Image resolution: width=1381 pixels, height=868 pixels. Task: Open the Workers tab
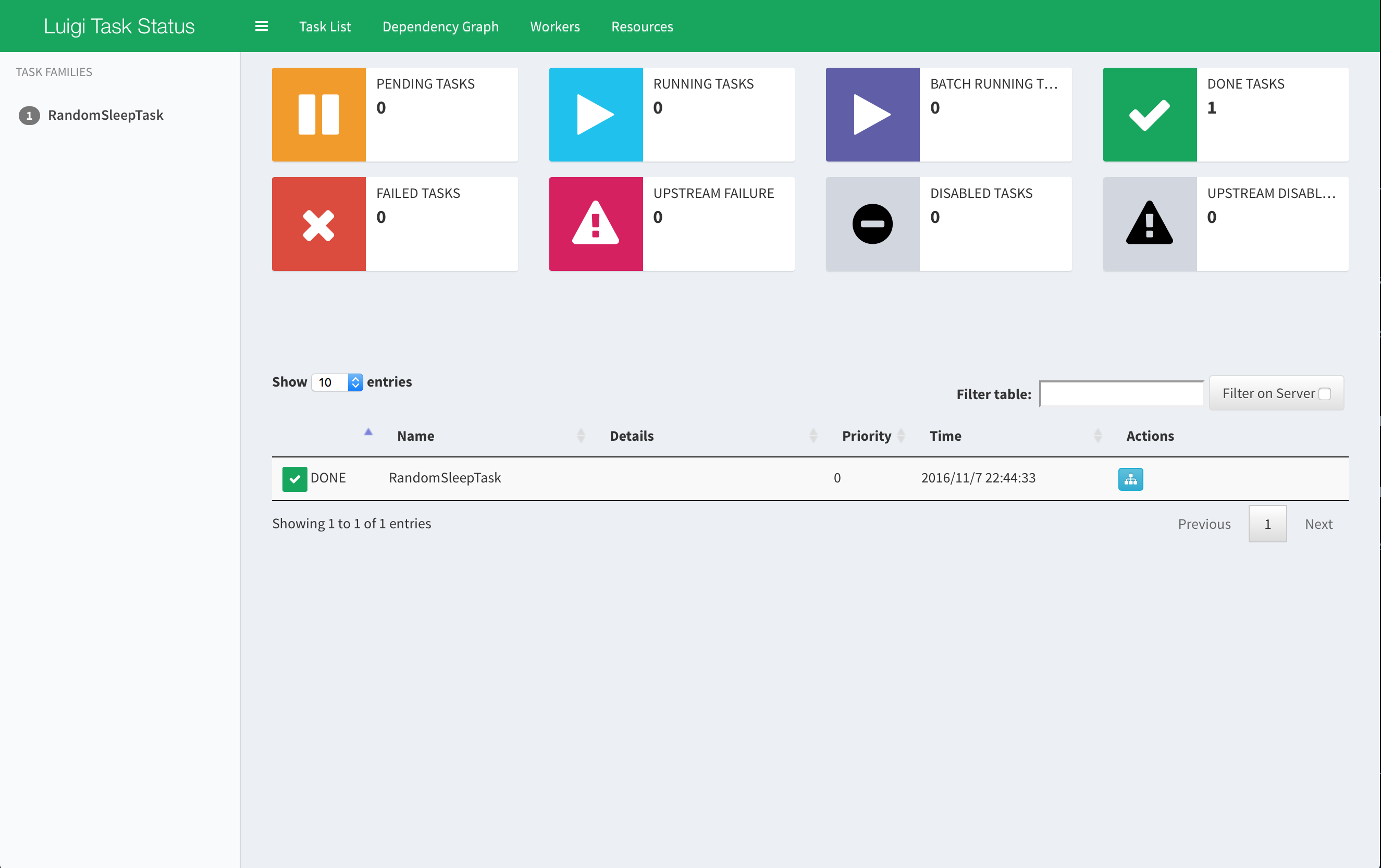pyautogui.click(x=554, y=27)
